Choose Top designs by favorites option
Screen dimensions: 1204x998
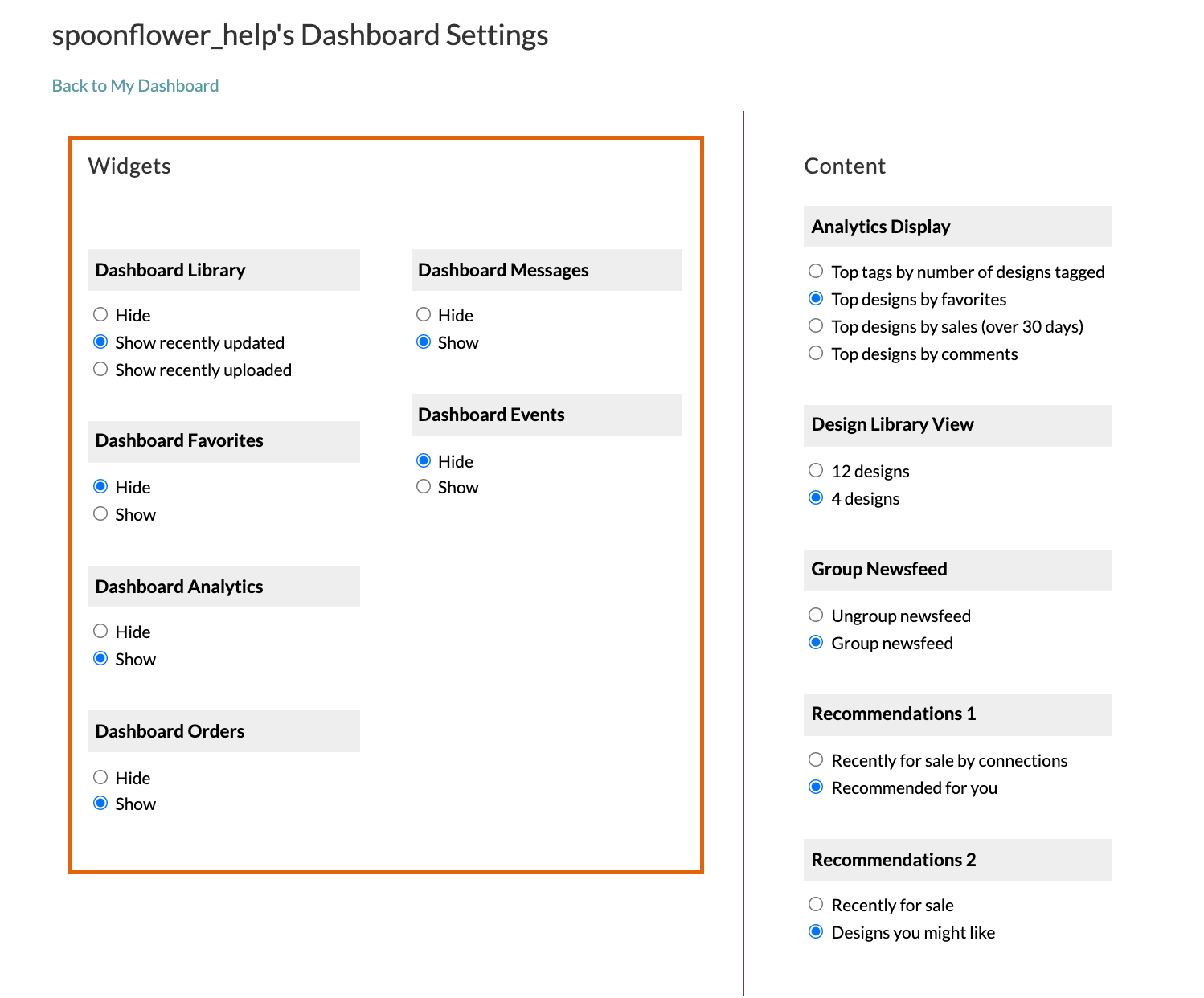click(x=816, y=298)
